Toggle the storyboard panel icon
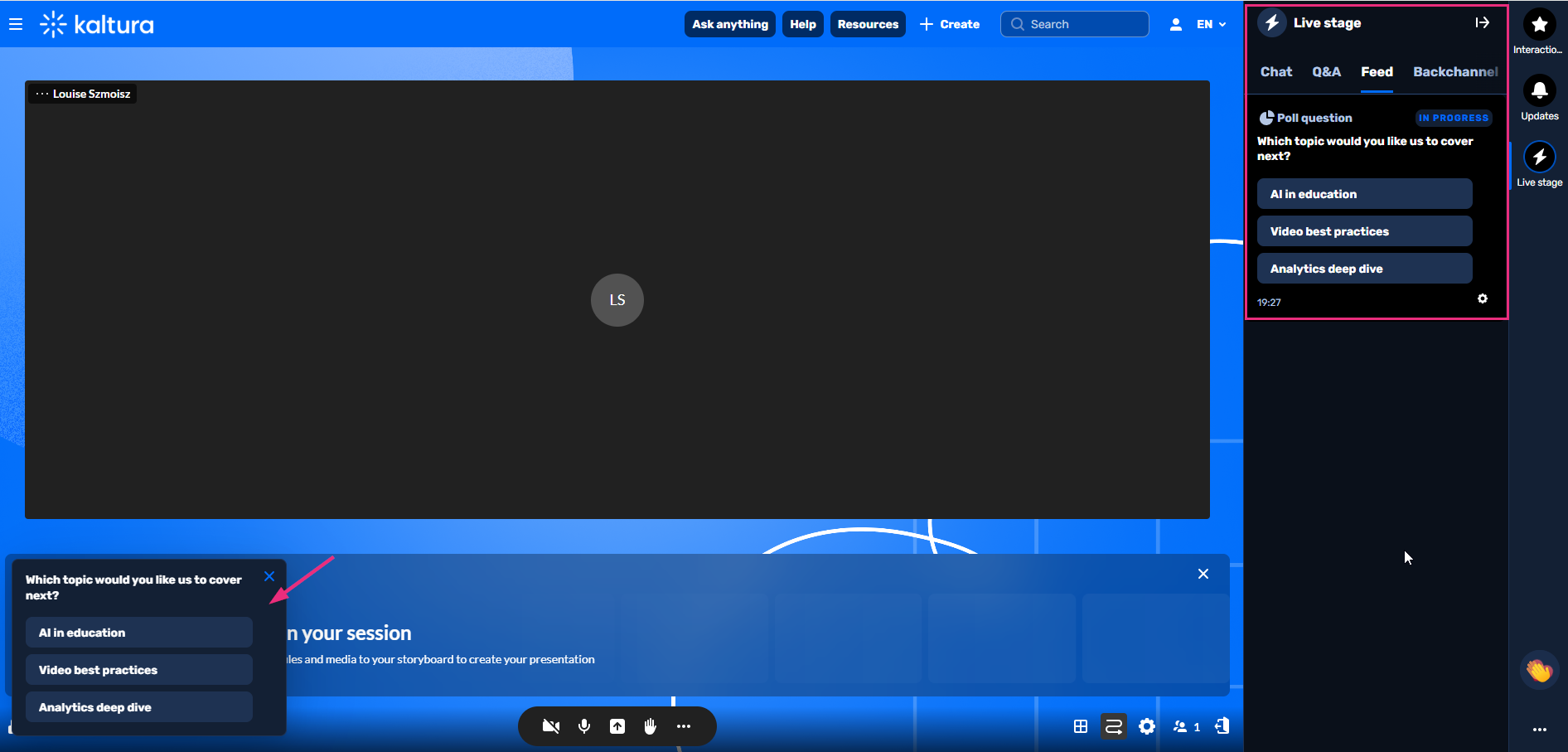Screen dimensions: 1568x752 point(1114,726)
